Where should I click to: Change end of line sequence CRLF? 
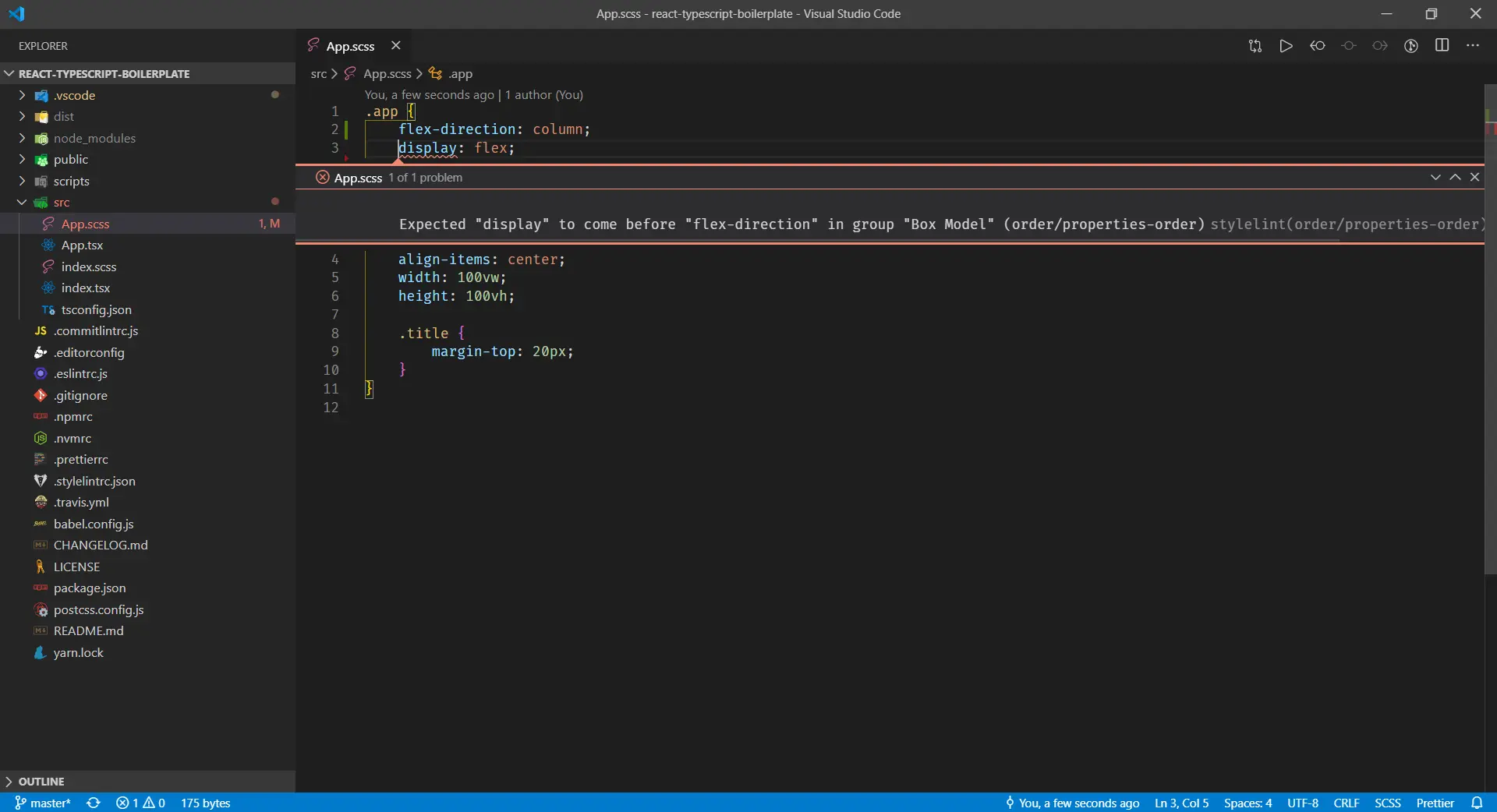click(1347, 803)
